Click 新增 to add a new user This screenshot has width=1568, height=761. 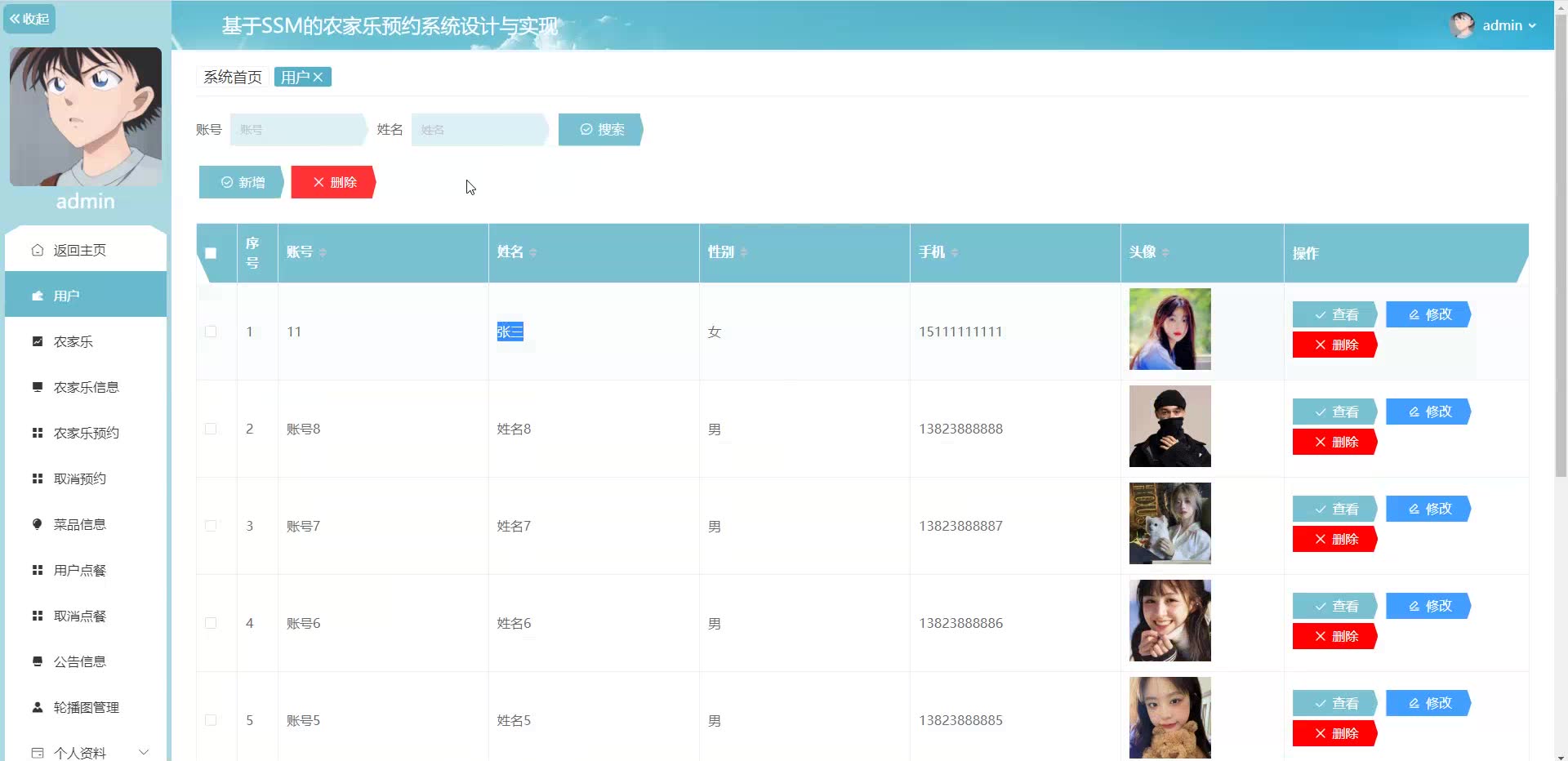tap(241, 182)
